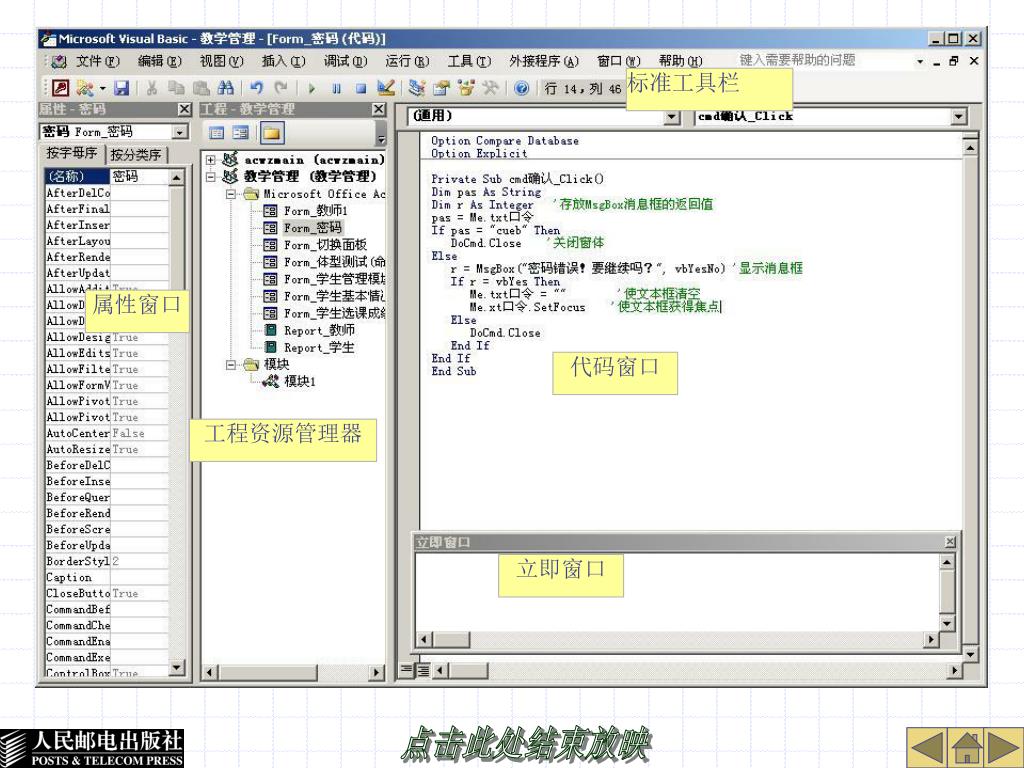Open the 调试 (Debug) menu
This screenshot has width=1024, height=768.
click(343, 61)
